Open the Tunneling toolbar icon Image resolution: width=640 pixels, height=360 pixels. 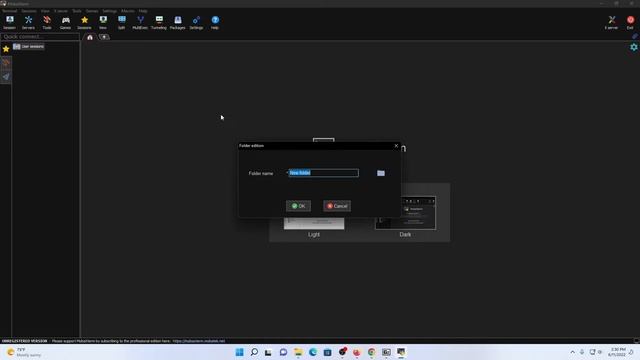[159, 22]
